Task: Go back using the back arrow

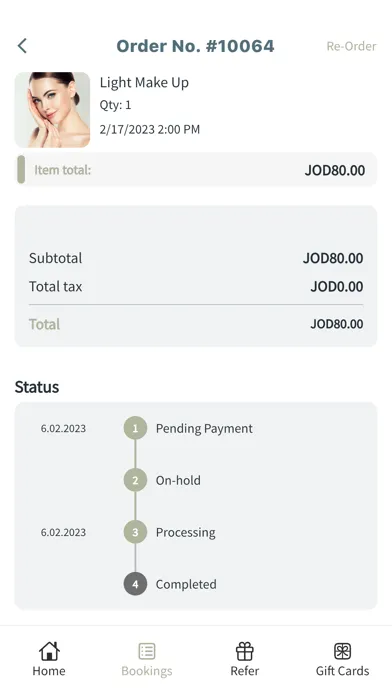Action: click(x=22, y=46)
